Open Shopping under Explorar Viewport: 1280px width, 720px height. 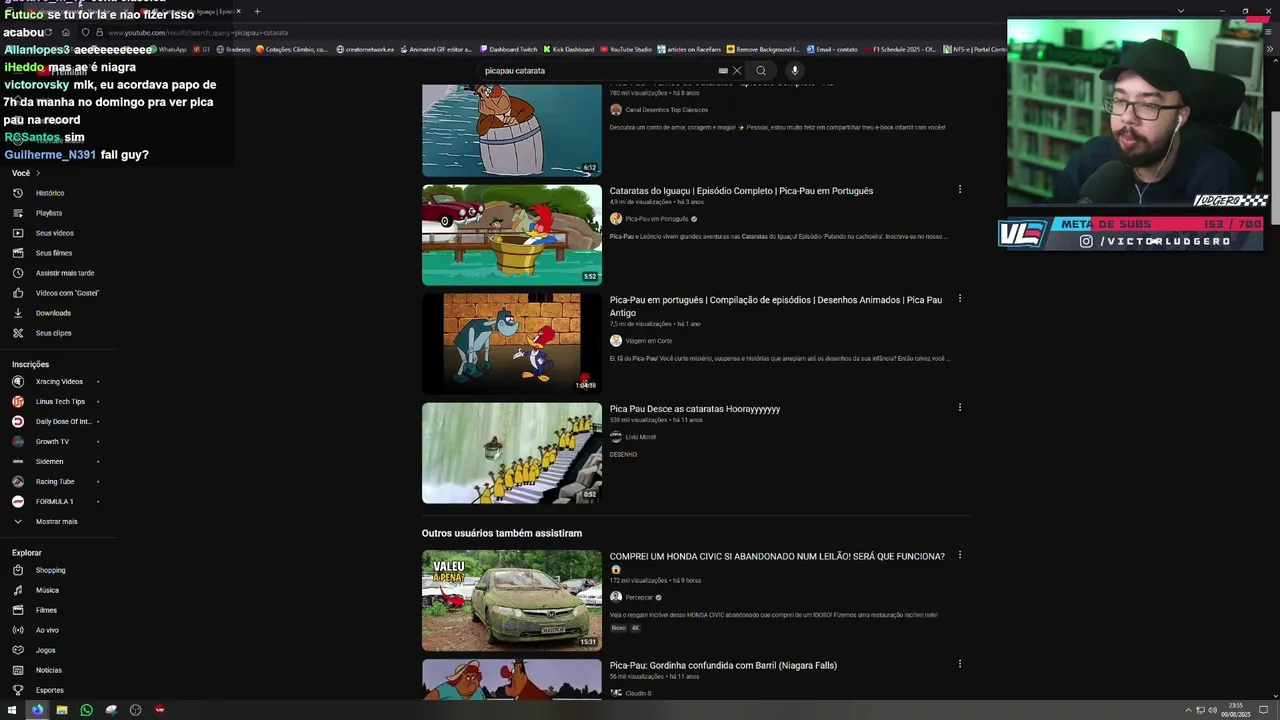coord(50,570)
